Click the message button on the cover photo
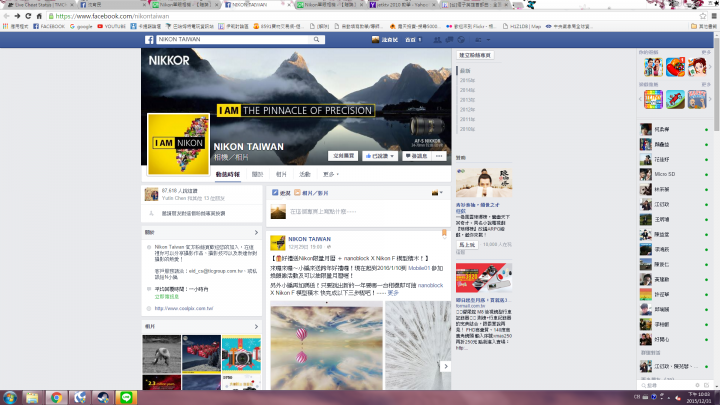 tap(416, 156)
